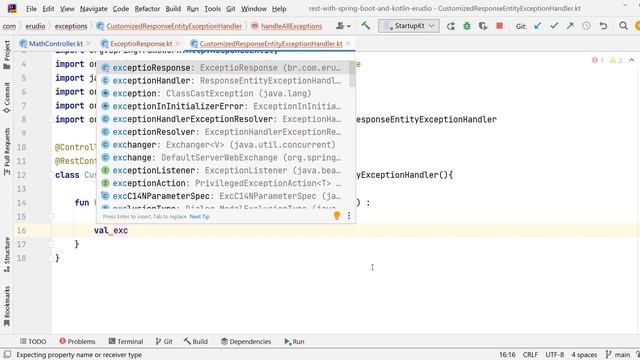Open the Help menu
Image resolution: width=640 pixels, height=360 pixels.
[279, 9]
